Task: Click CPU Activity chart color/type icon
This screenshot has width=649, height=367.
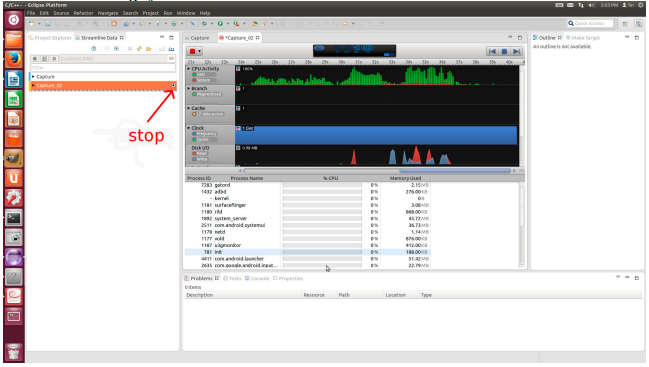Action: (238, 69)
